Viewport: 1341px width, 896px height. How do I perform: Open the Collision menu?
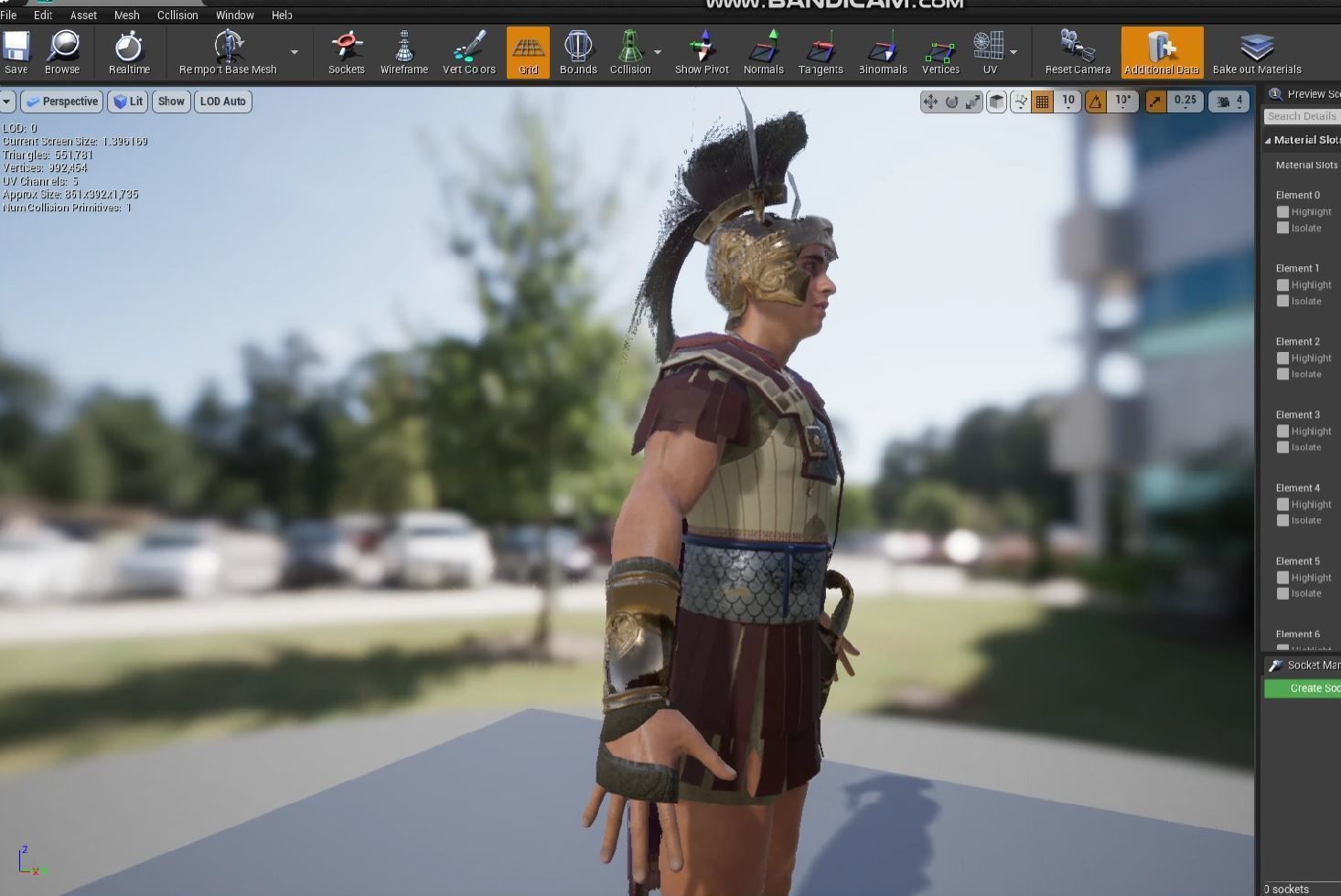(x=177, y=15)
